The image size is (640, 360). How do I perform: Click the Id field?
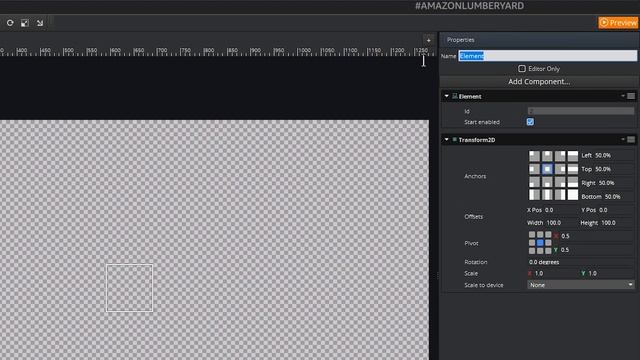[x=581, y=111]
